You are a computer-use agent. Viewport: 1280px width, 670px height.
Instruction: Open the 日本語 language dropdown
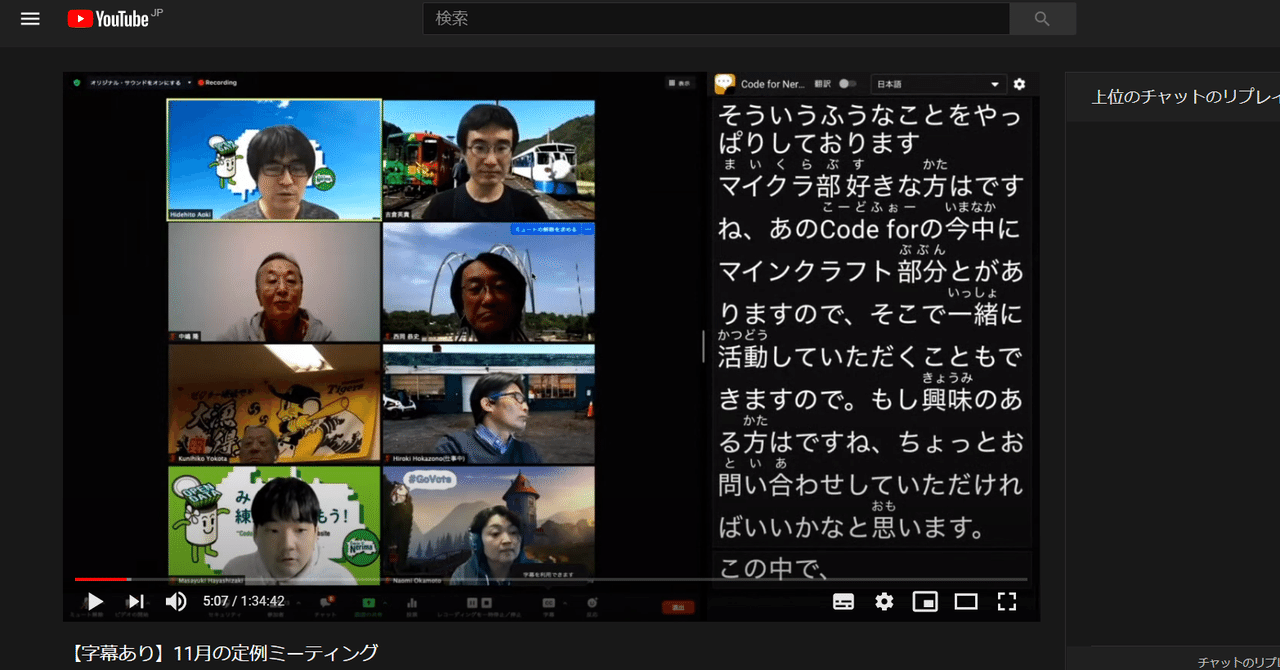point(939,84)
